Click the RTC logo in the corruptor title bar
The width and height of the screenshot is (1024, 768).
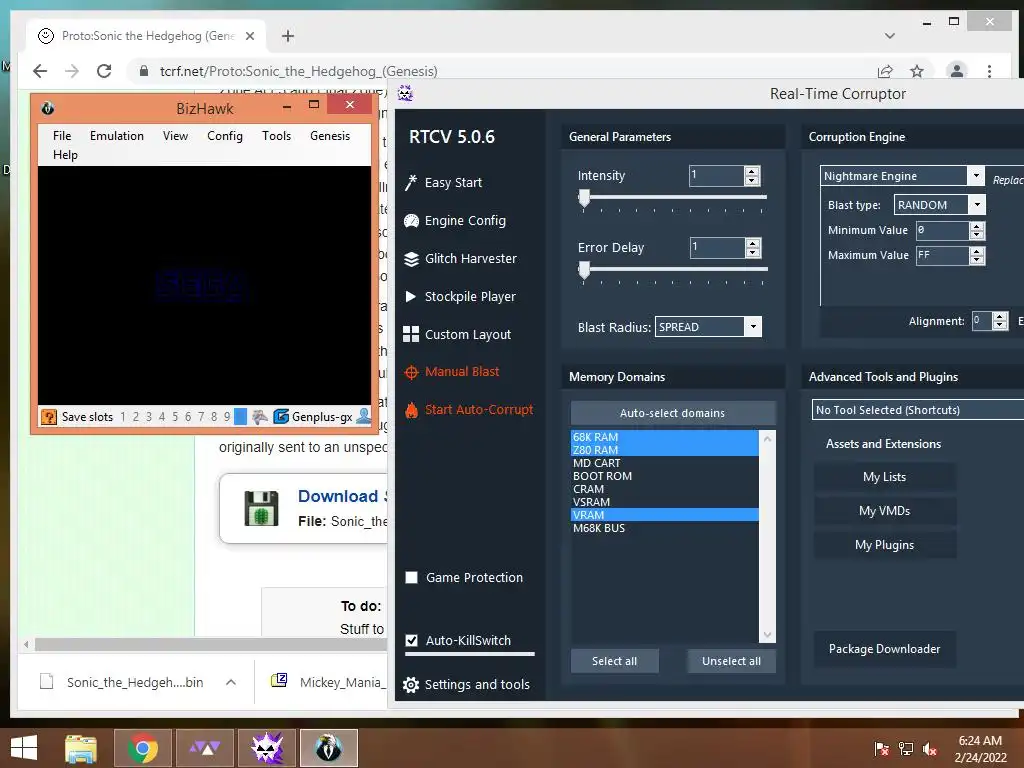[x=406, y=93]
